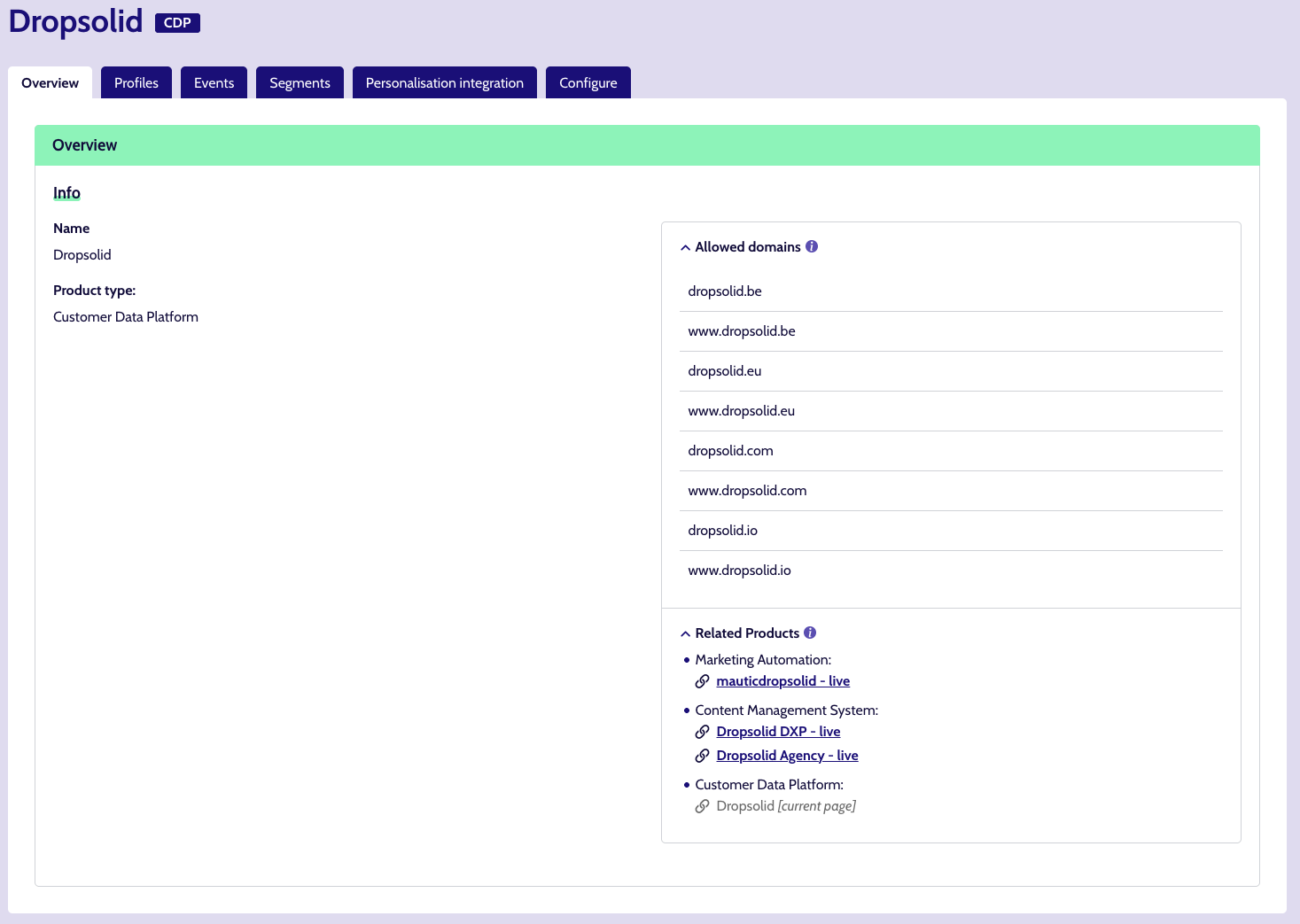Click the link icon before Dropsolid Agency - live
This screenshot has width=1300, height=924.
[702, 756]
